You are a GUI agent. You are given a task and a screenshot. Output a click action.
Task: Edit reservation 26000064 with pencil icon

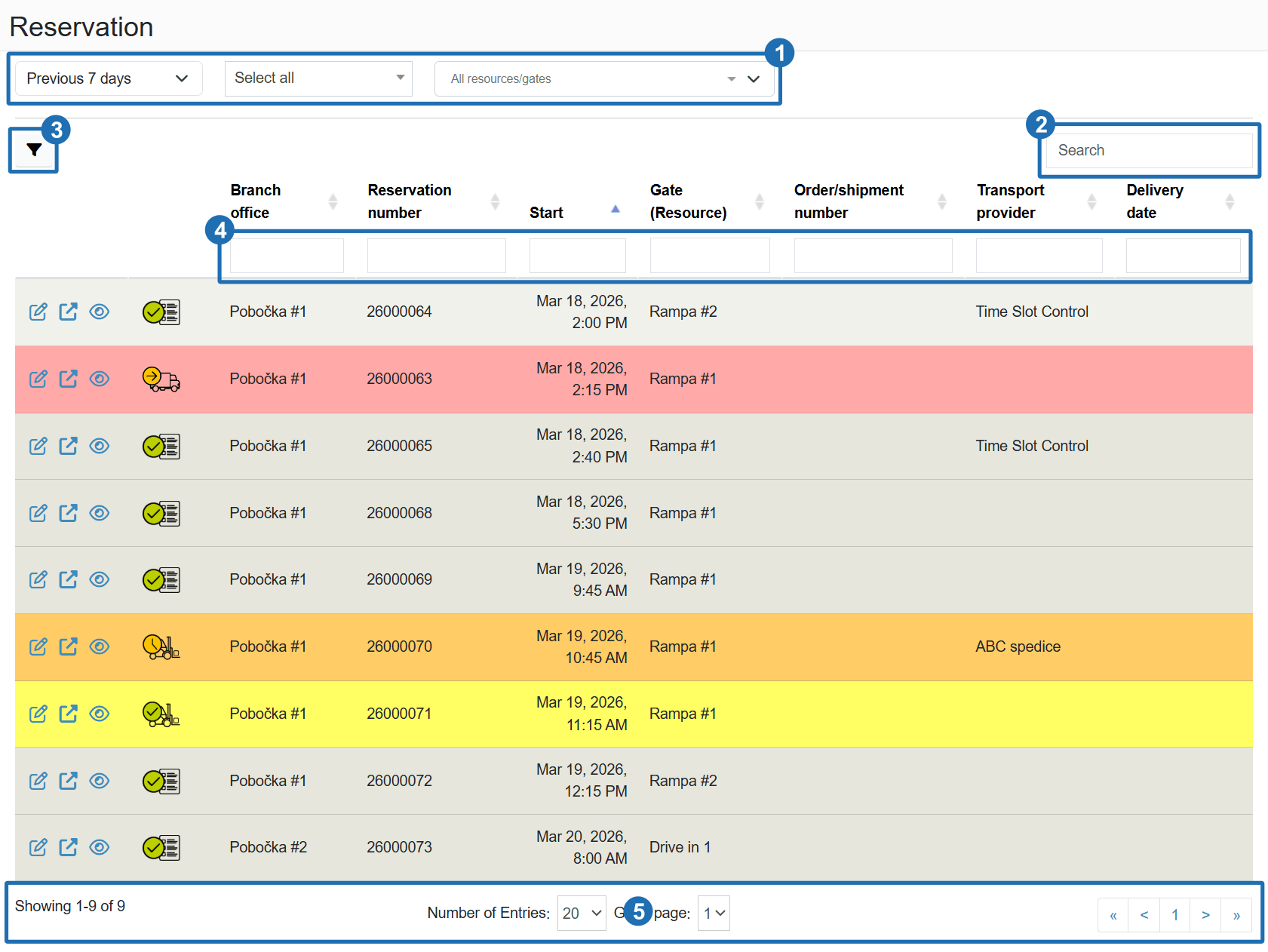coord(38,312)
